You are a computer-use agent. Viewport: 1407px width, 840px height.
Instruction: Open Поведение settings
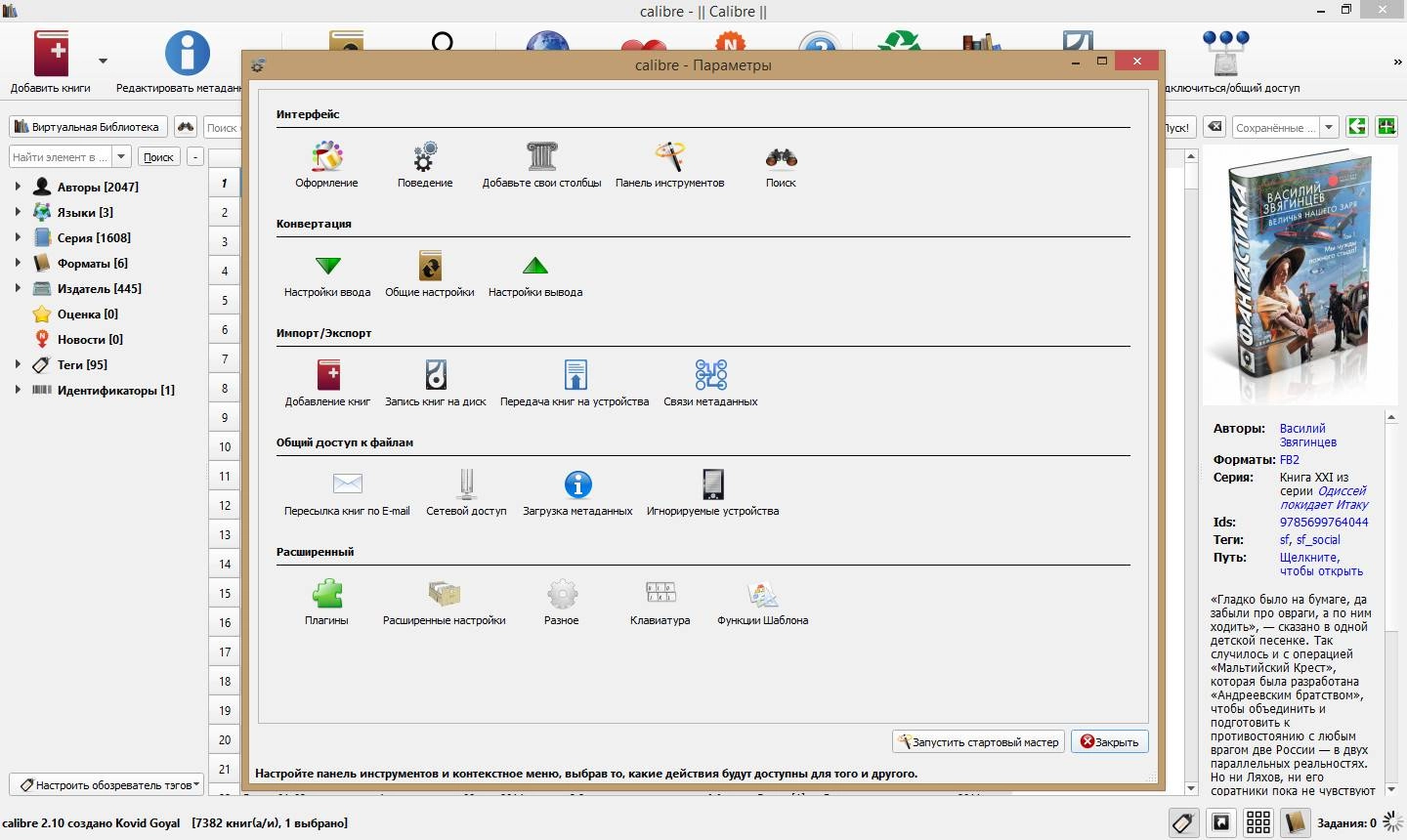425,165
